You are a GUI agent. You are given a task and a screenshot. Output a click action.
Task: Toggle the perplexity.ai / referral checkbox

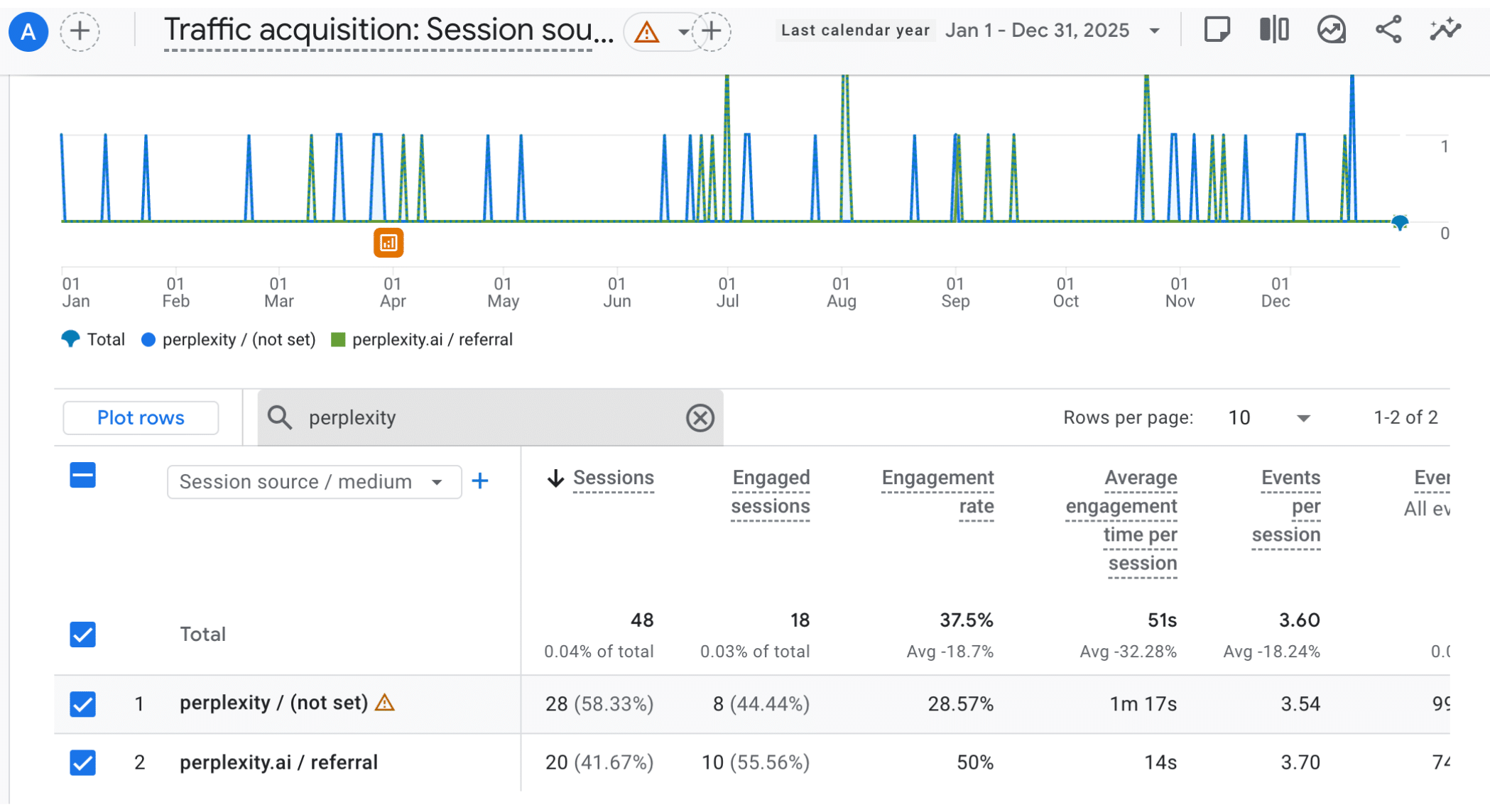[83, 762]
